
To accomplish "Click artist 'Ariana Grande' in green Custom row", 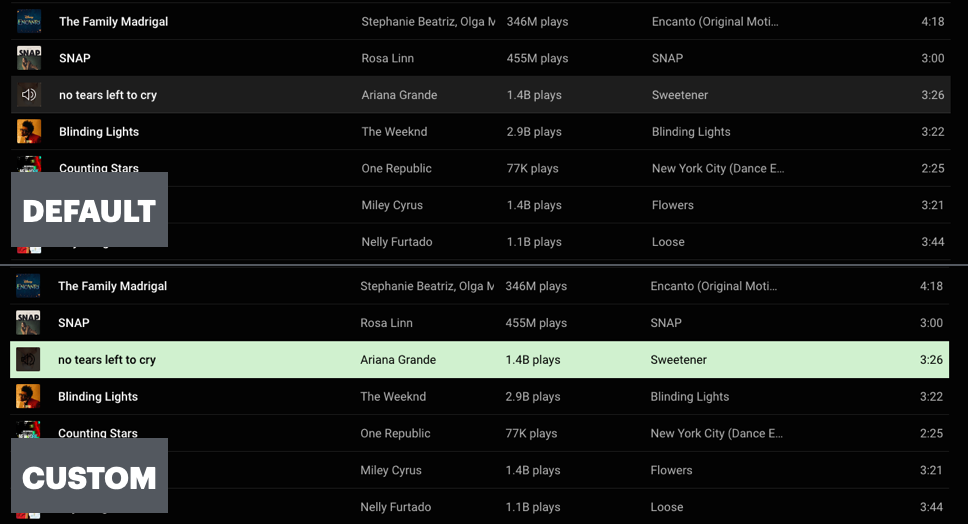I will click(x=398, y=360).
